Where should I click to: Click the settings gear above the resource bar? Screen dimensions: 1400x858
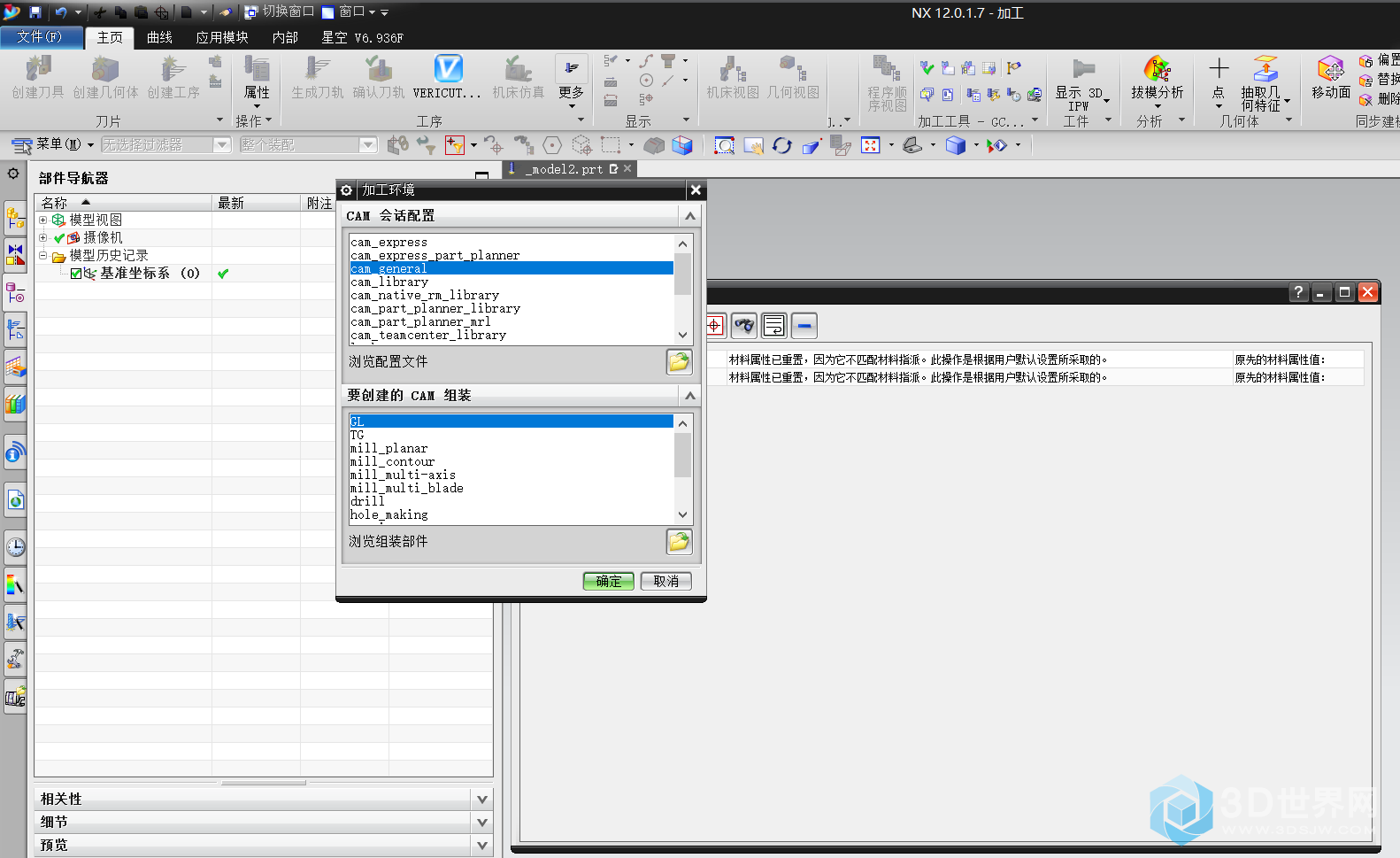13,174
